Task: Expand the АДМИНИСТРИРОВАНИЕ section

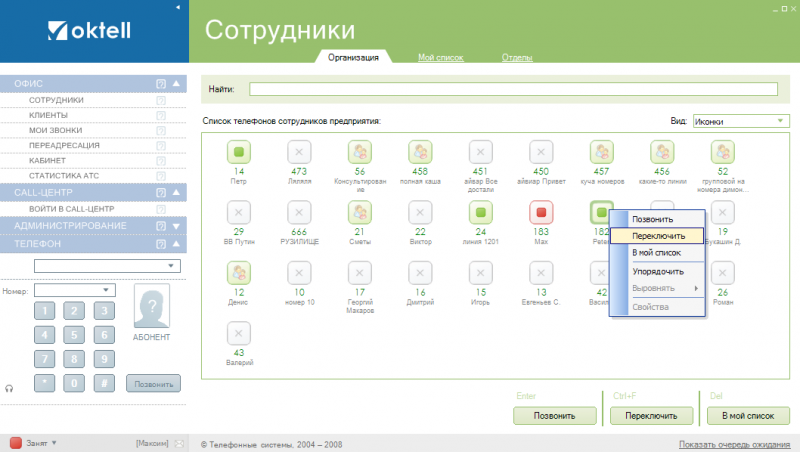Action: pyautogui.click(x=176, y=226)
